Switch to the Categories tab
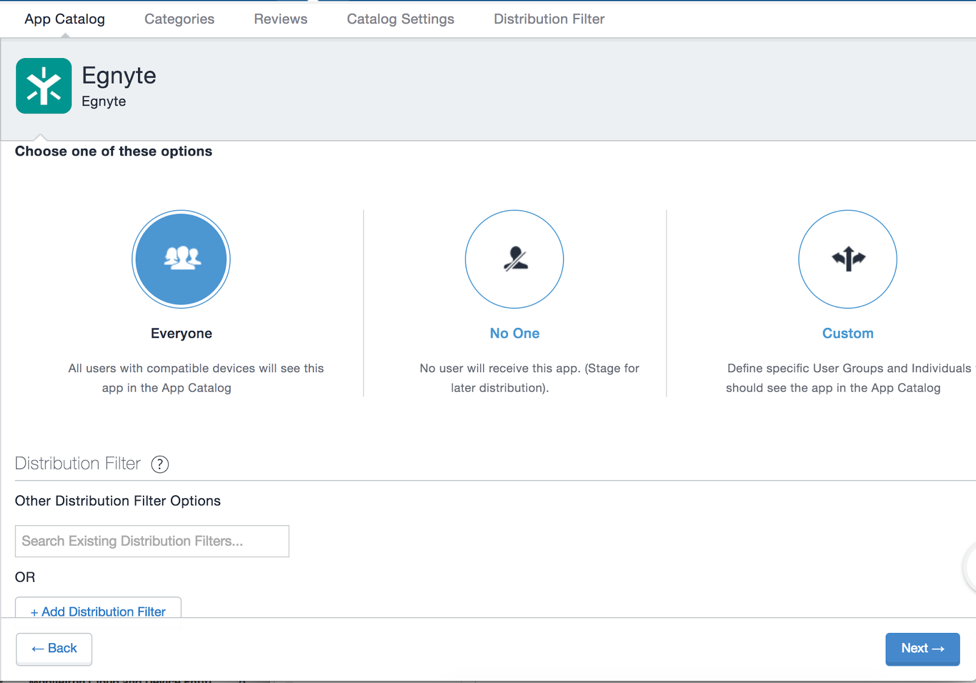The image size is (976, 683). [179, 19]
